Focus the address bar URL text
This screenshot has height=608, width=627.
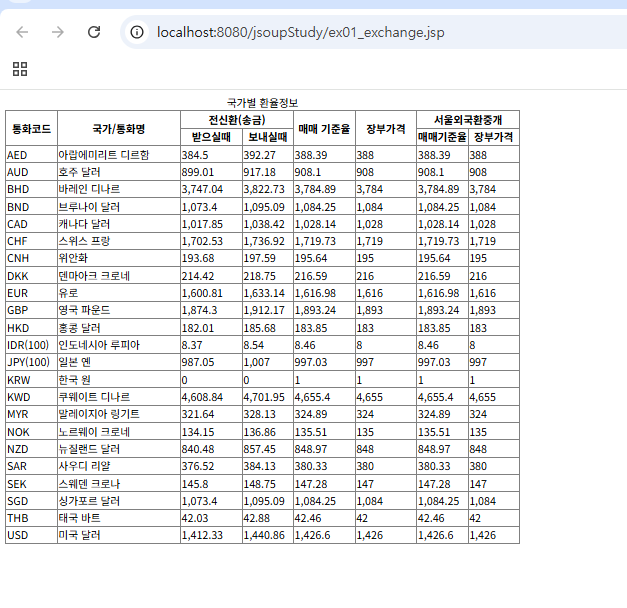pyautogui.click(x=300, y=32)
